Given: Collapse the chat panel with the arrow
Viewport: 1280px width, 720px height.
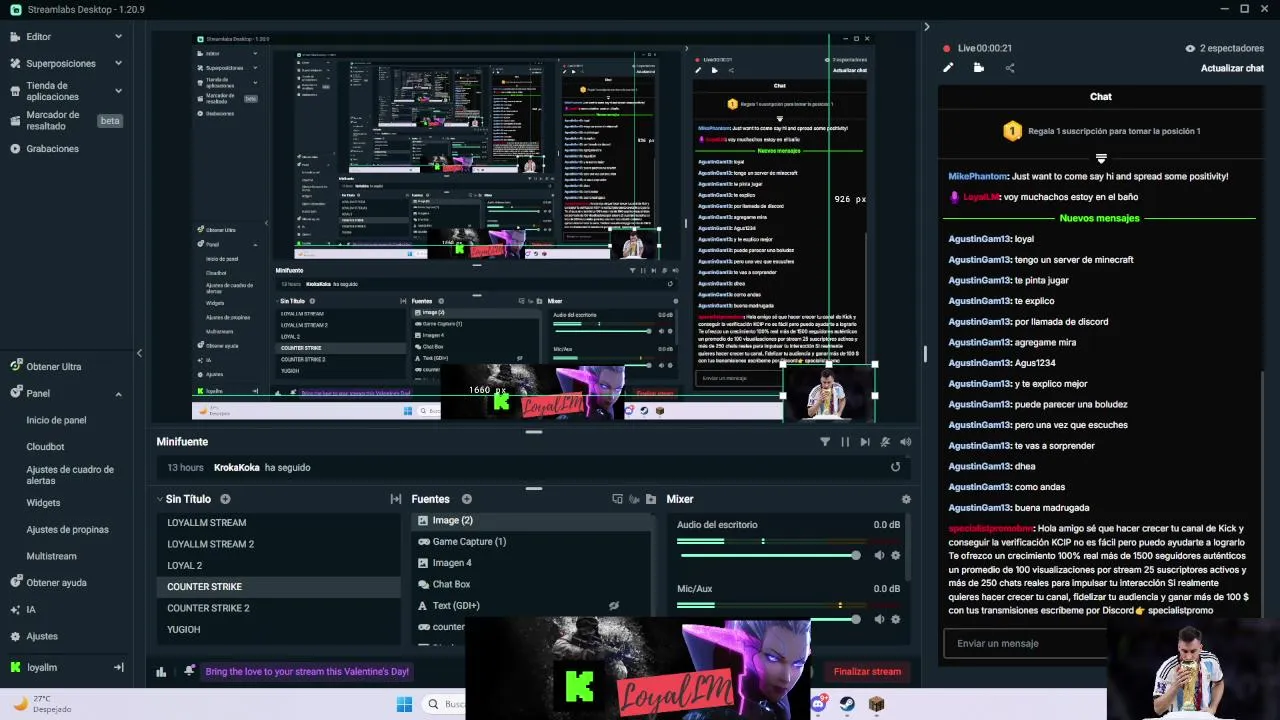Looking at the screenshot, I should point(926,27).
